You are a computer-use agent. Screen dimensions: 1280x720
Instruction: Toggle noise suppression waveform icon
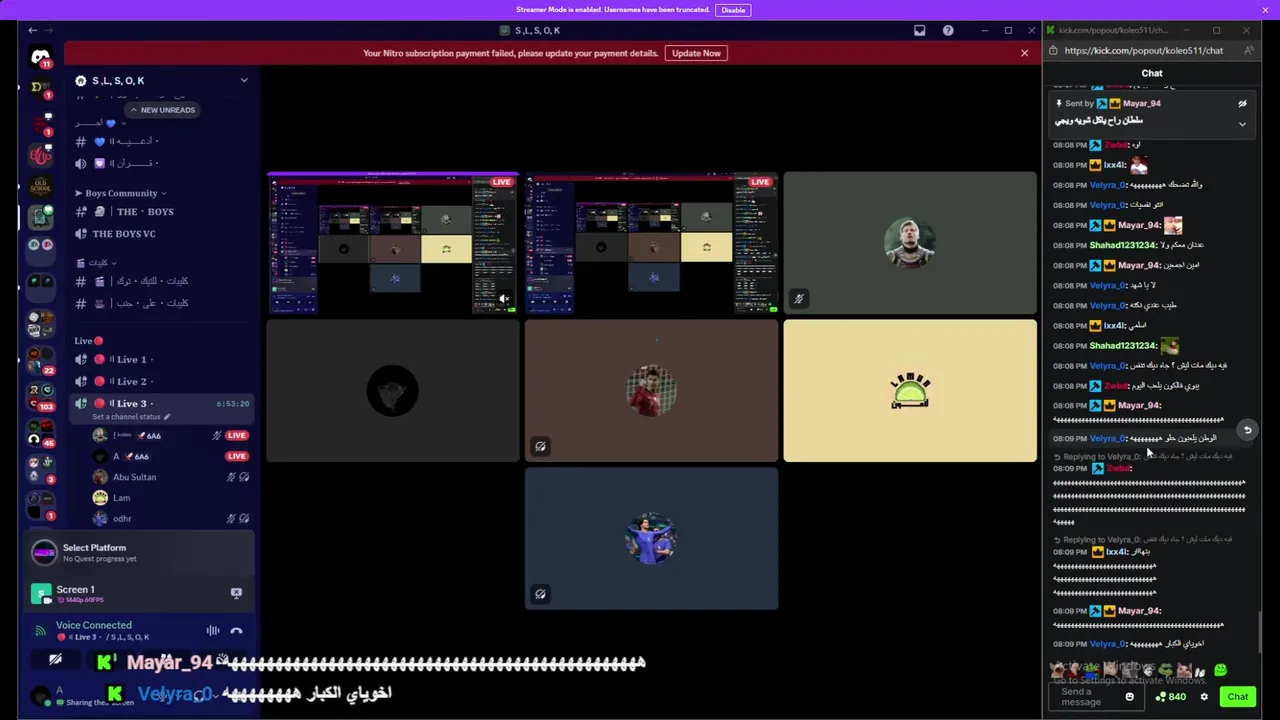click(212, 631)
